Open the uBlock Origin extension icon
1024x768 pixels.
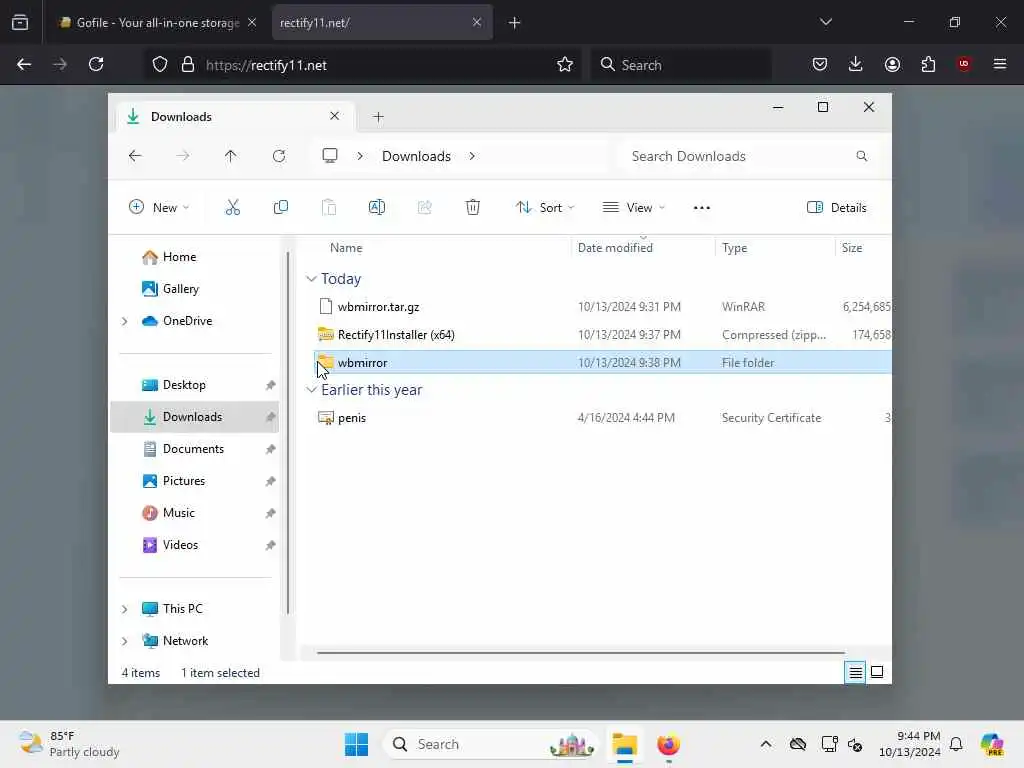pos(964,65)
